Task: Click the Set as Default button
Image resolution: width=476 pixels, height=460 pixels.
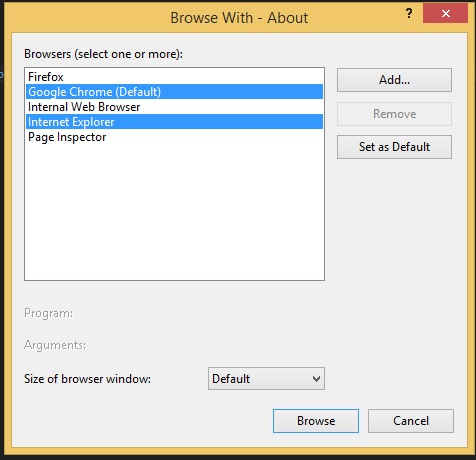Action: [x=394, y=147]
